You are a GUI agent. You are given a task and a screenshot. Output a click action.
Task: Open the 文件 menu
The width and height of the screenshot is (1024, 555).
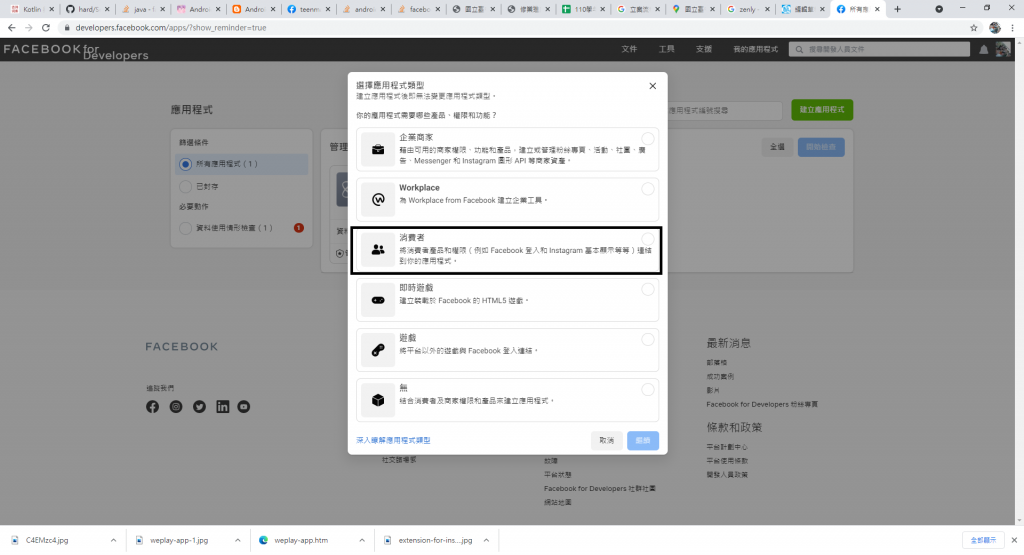click(x=629, y=49)
